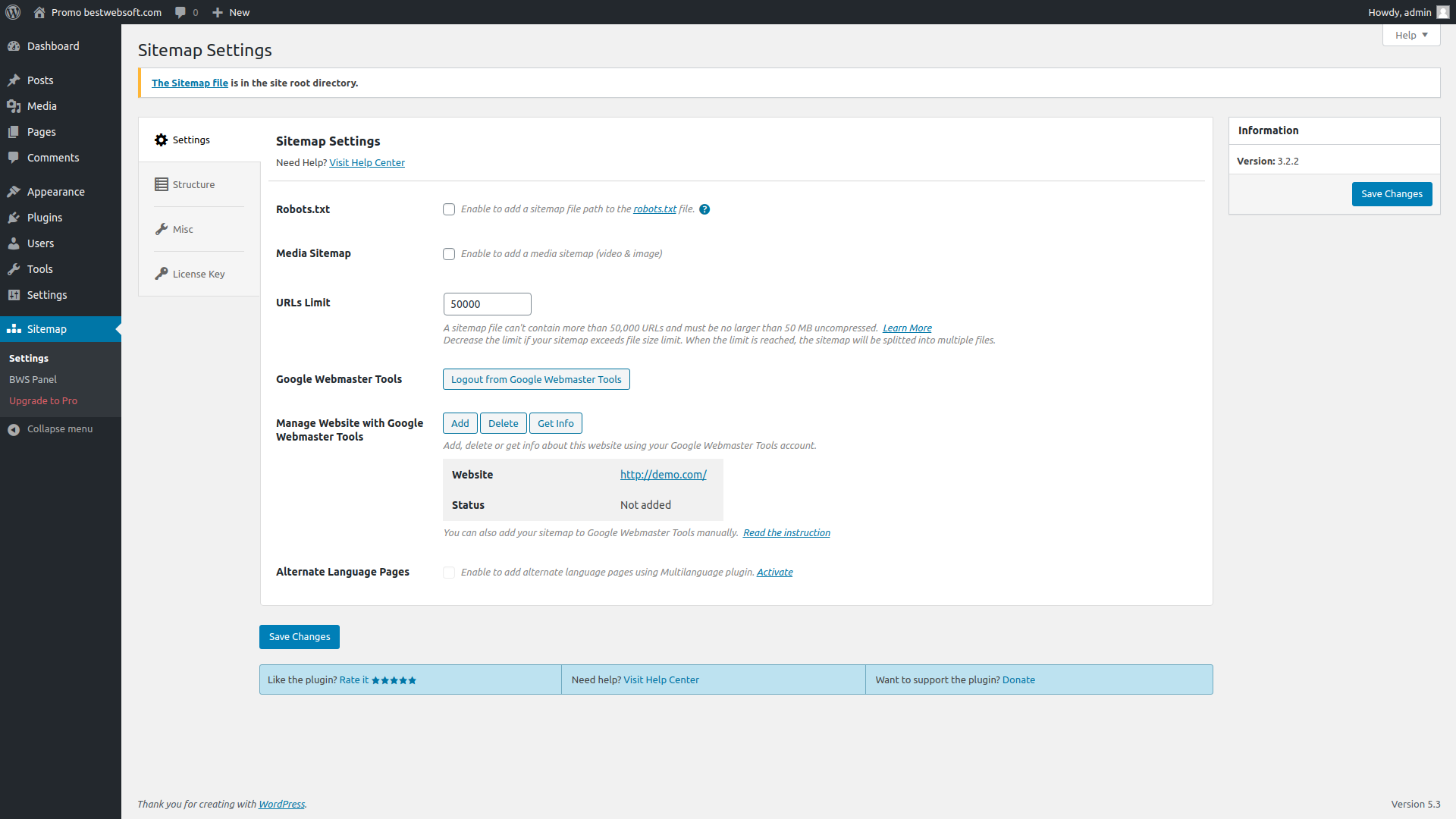
Task: Click the Delete website button
Action: (504, 423)
